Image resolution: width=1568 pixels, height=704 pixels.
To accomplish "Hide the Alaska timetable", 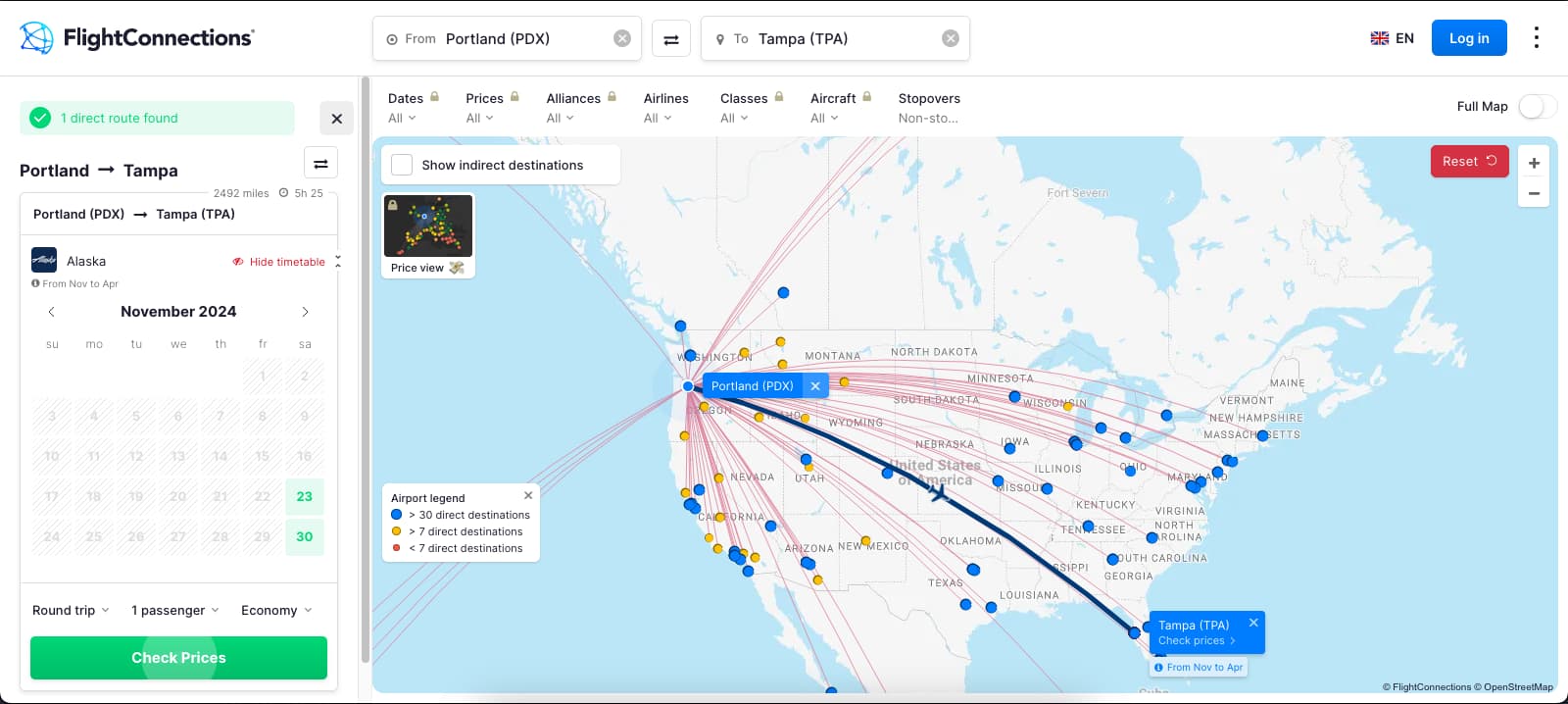I will [x=278, y=262].
